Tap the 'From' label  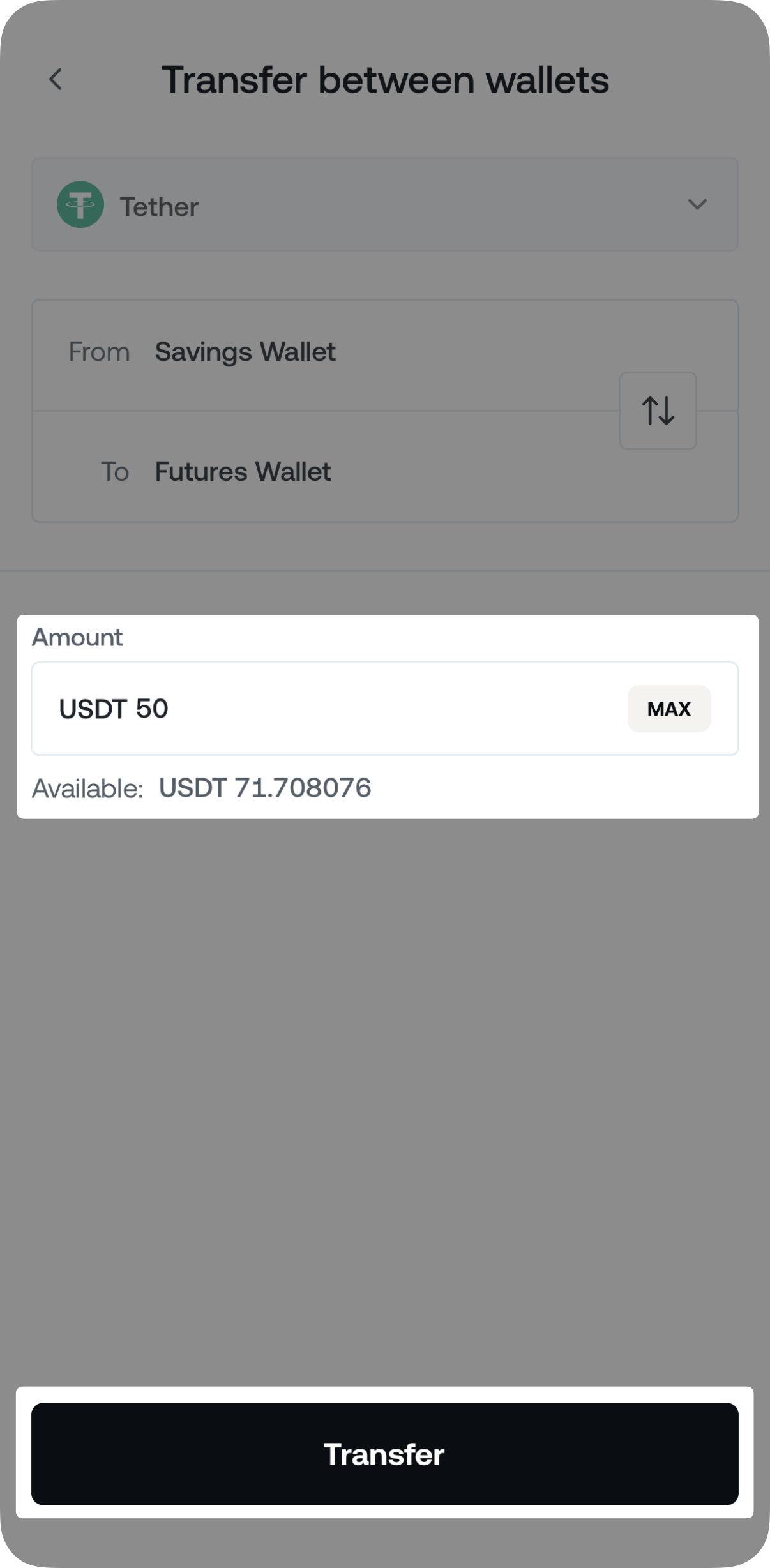pos(99,352)
